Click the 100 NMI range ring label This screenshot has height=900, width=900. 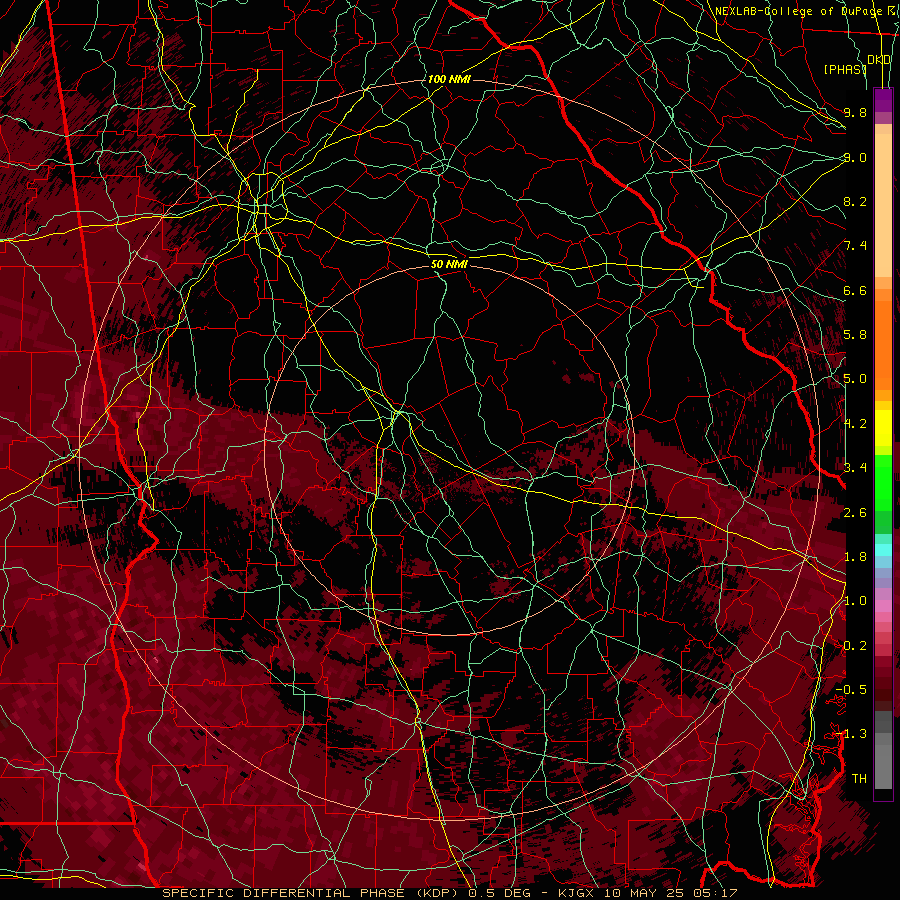pyautogui.click(x=449, y=79)
